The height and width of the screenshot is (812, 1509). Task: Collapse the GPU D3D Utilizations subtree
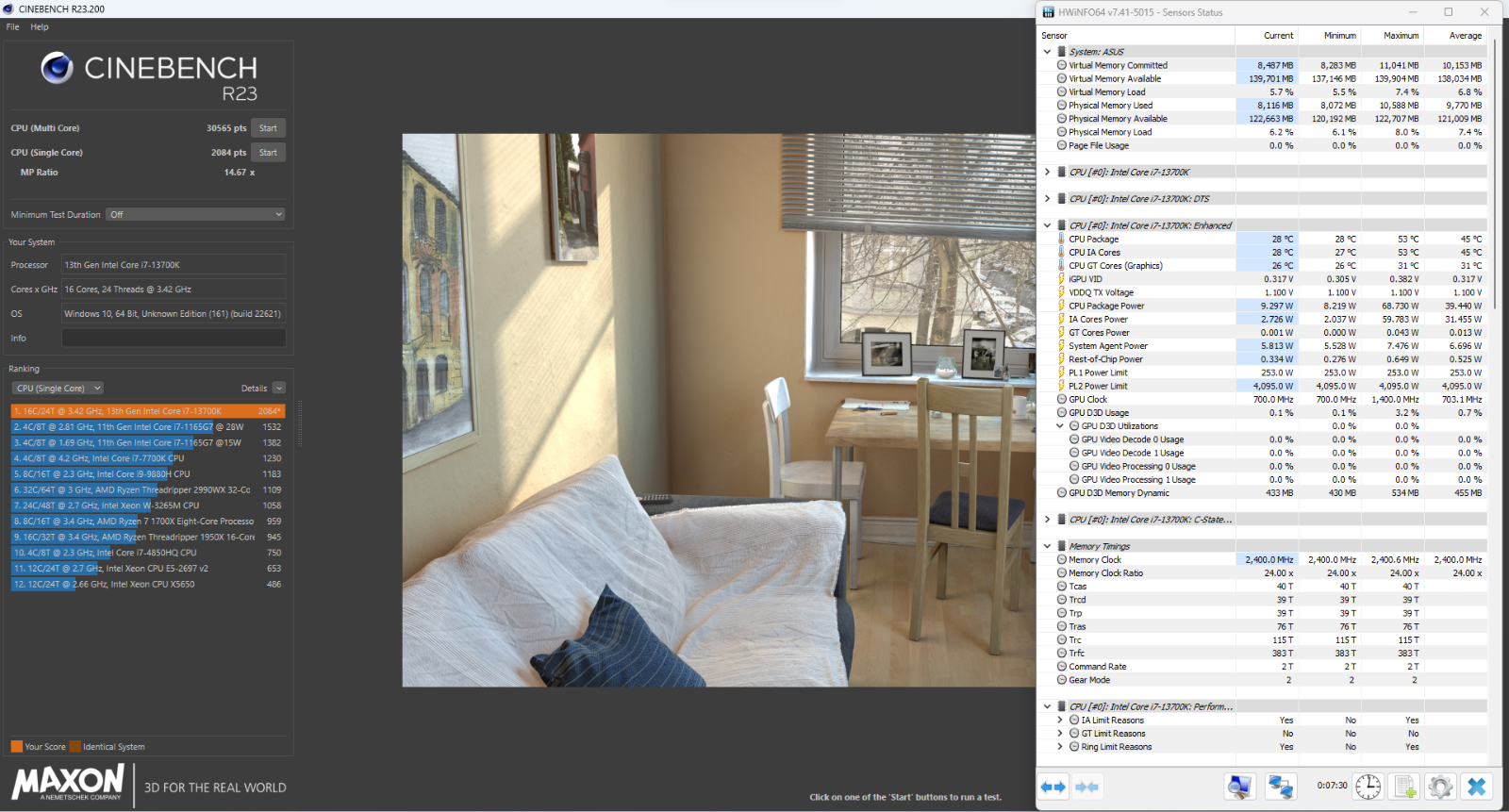[x=1060, y=426]
